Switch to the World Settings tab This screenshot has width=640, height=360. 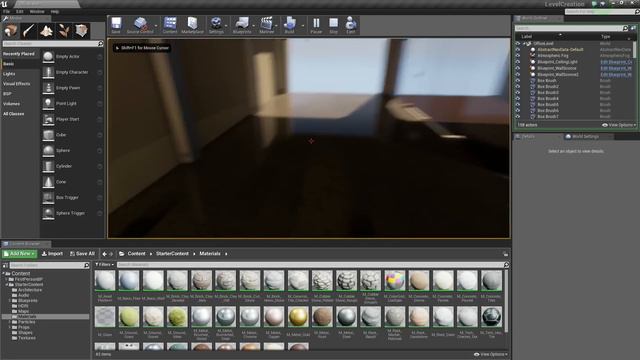tap(582, 137)
